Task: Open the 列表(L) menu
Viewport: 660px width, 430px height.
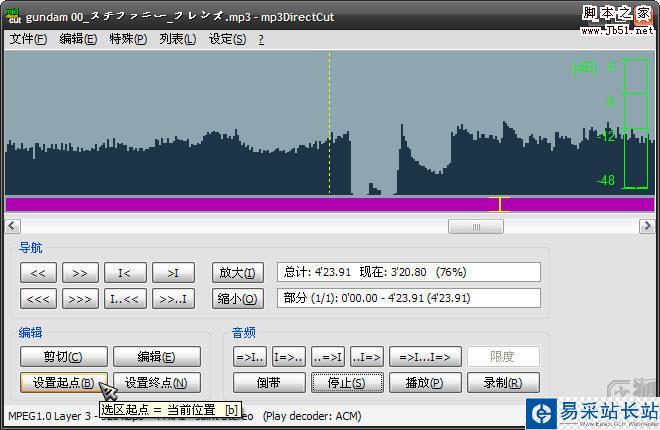Action: coord(178,39)
